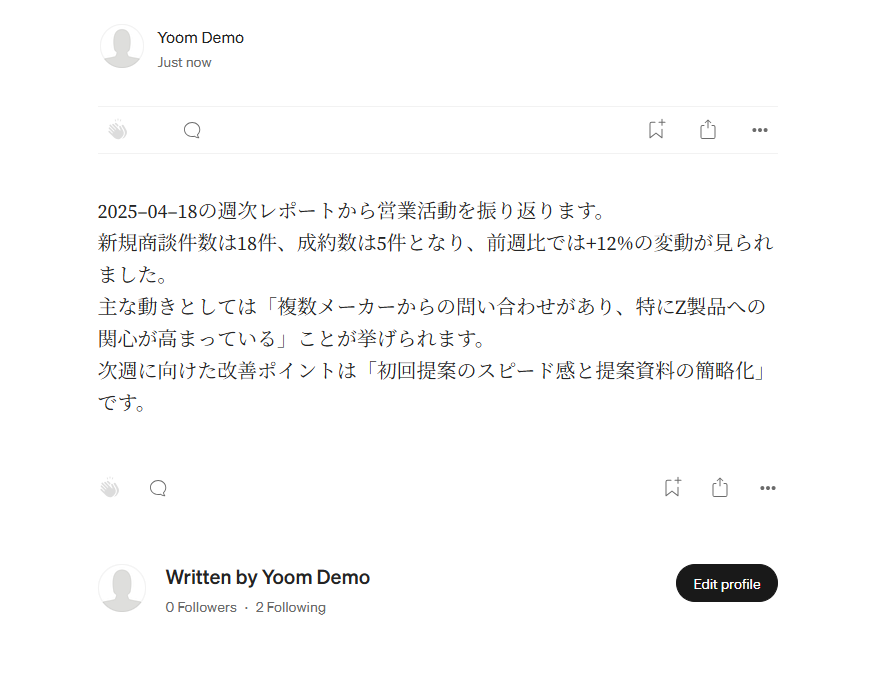The width and height of the screenshot is (889, 675).
Task: Click the bottom author avatar image
Action: [x=122, y=588]
